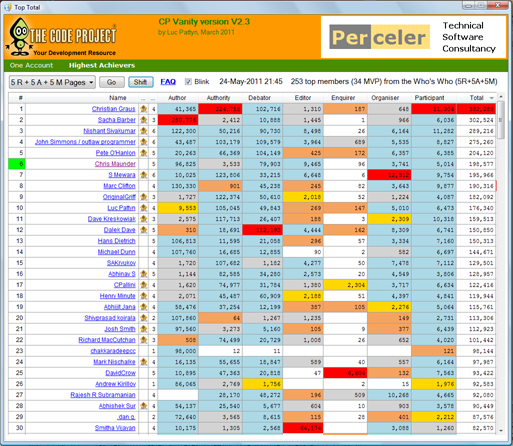The width and height of the screenshot is (513, 446).
Task: Select red Author cell 280,776
Action: (178, 120)
